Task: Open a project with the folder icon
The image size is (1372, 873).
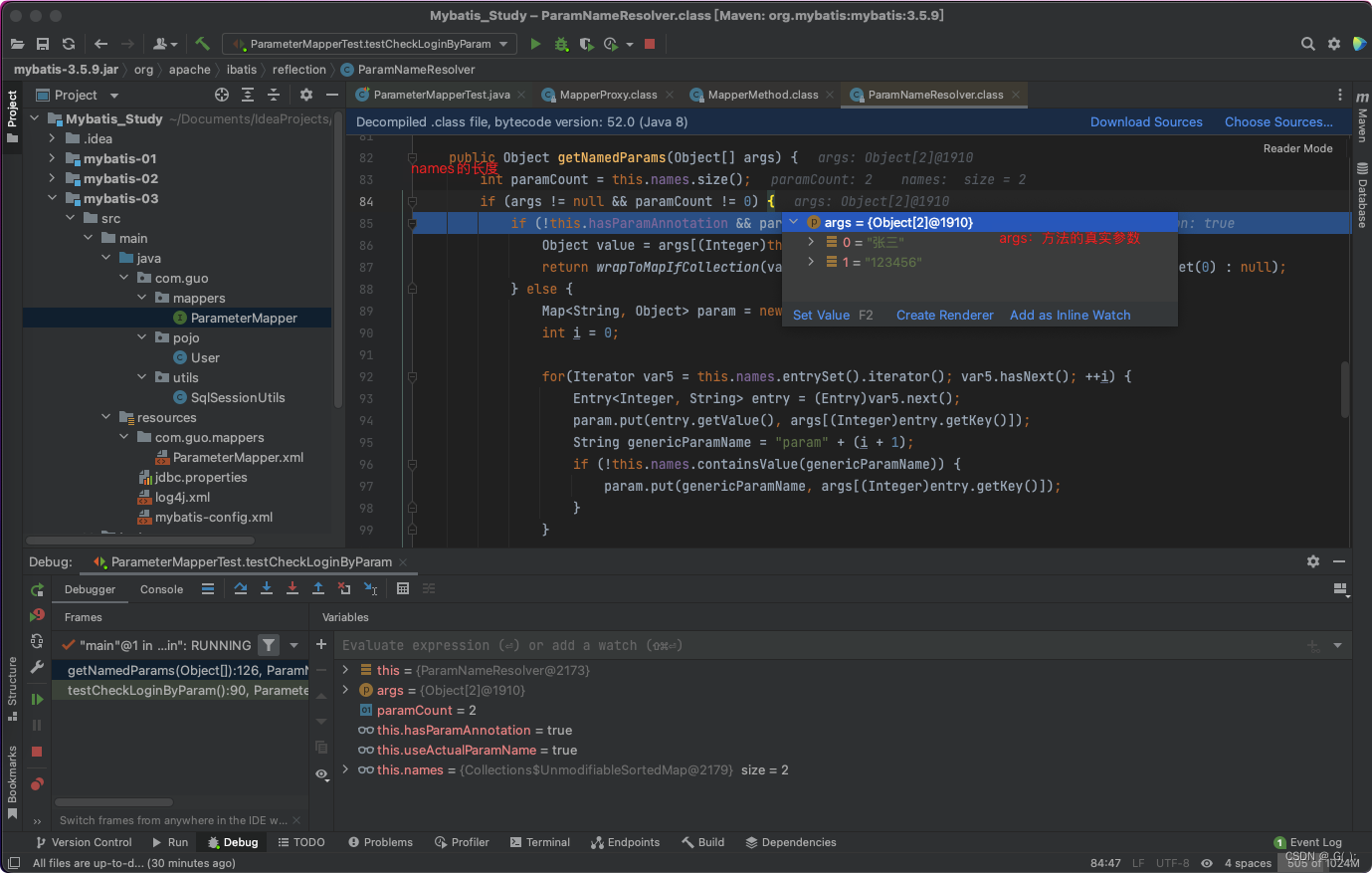Action: (17, 44)
